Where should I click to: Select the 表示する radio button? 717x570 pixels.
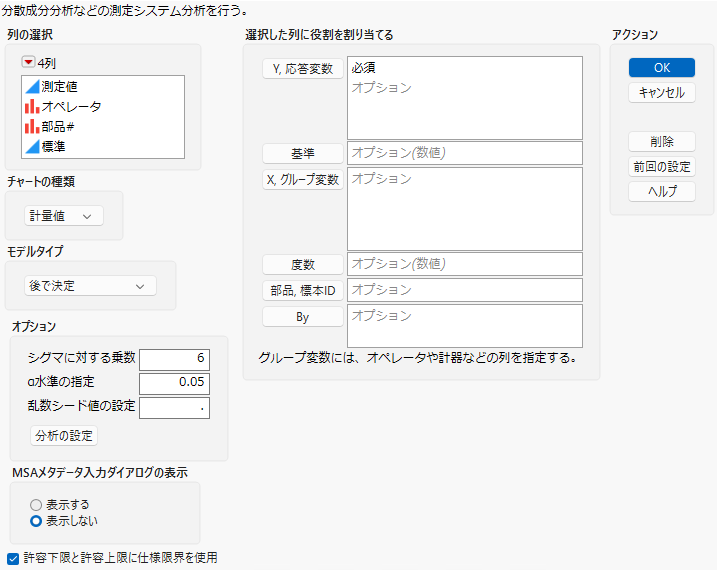tap(36, 505)
